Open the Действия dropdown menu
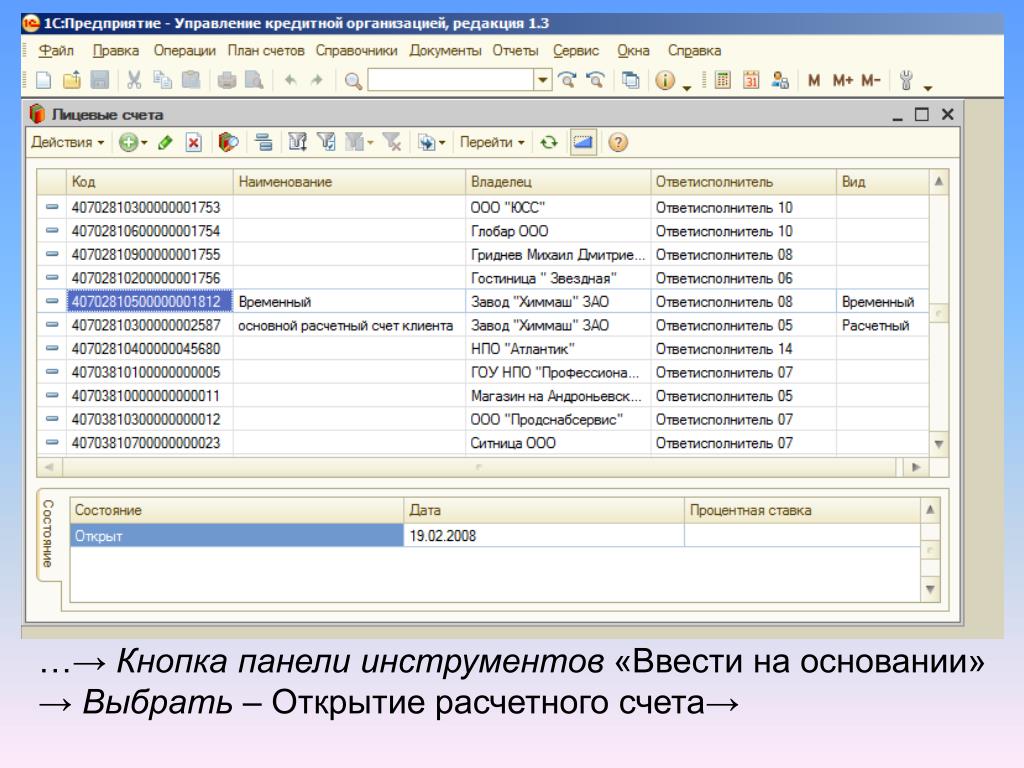 click(x=68, y=142)
